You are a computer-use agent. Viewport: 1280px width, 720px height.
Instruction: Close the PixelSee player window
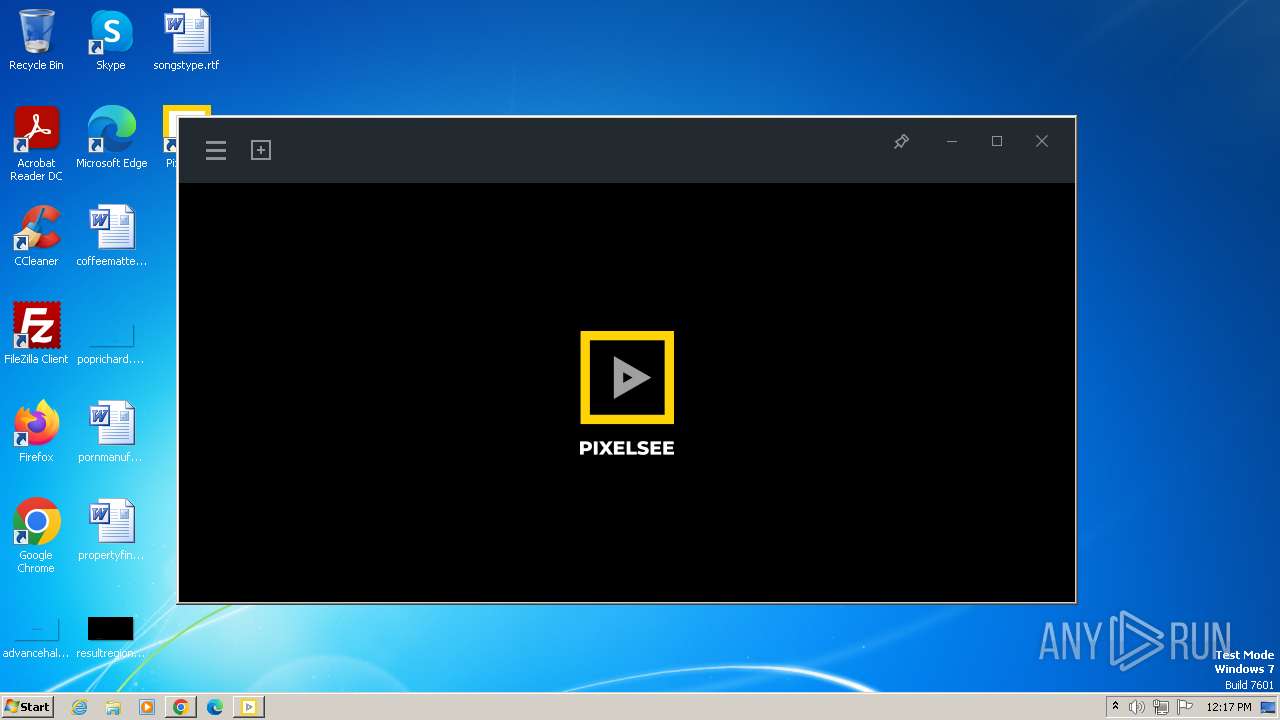(1042, 142)
